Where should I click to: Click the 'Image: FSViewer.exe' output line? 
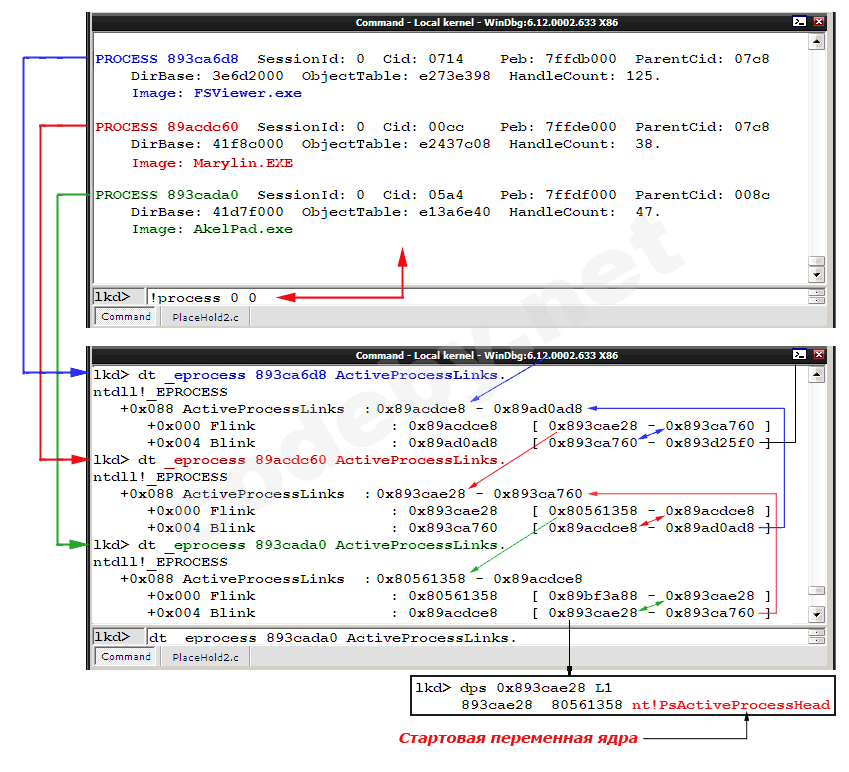tap(217, 93)
